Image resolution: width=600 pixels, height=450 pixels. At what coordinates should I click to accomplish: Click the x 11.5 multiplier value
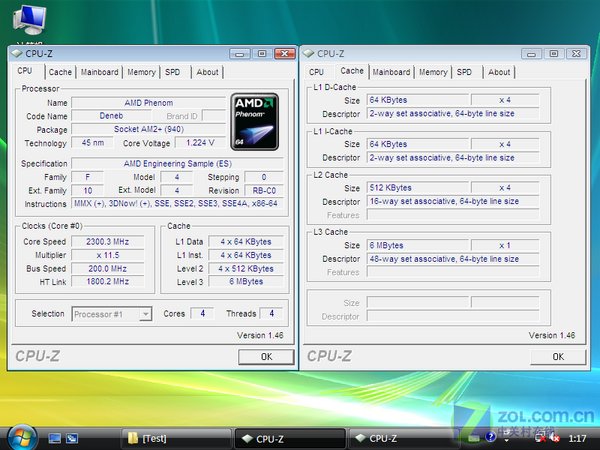coord(108,255)
